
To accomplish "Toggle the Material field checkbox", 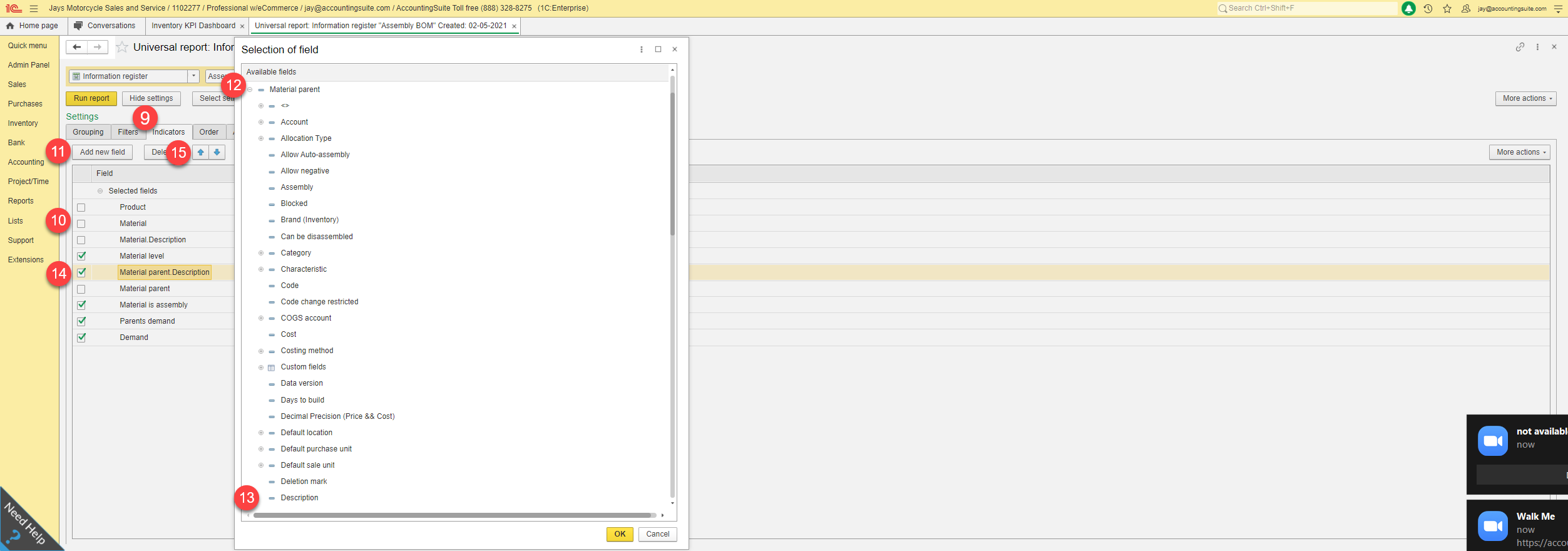I will point(81,224).
